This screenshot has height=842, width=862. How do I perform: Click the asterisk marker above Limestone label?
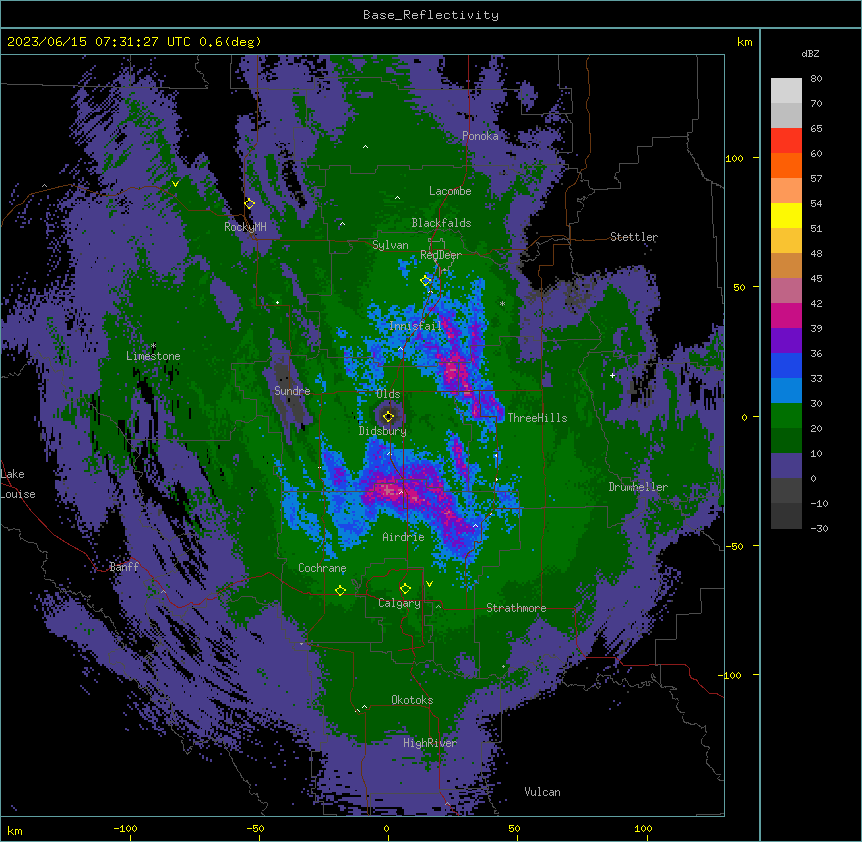click(x=153, y=346)
